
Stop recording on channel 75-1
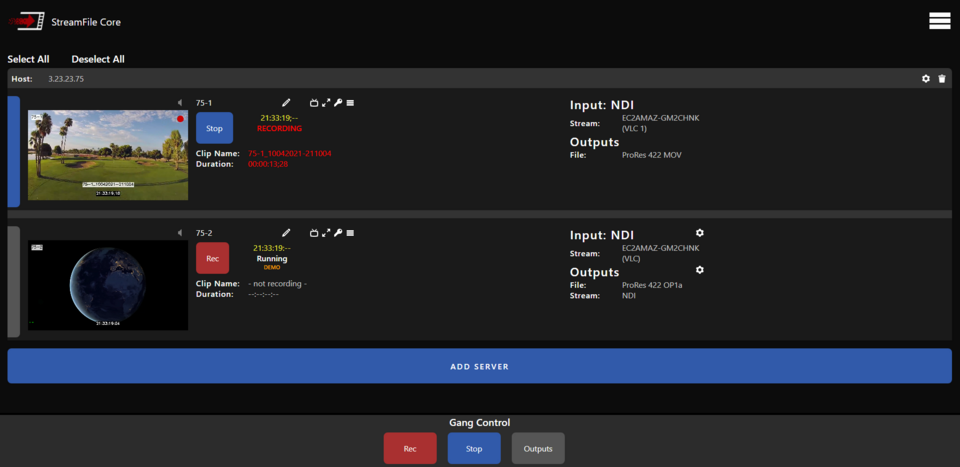[x=214, y=128]
